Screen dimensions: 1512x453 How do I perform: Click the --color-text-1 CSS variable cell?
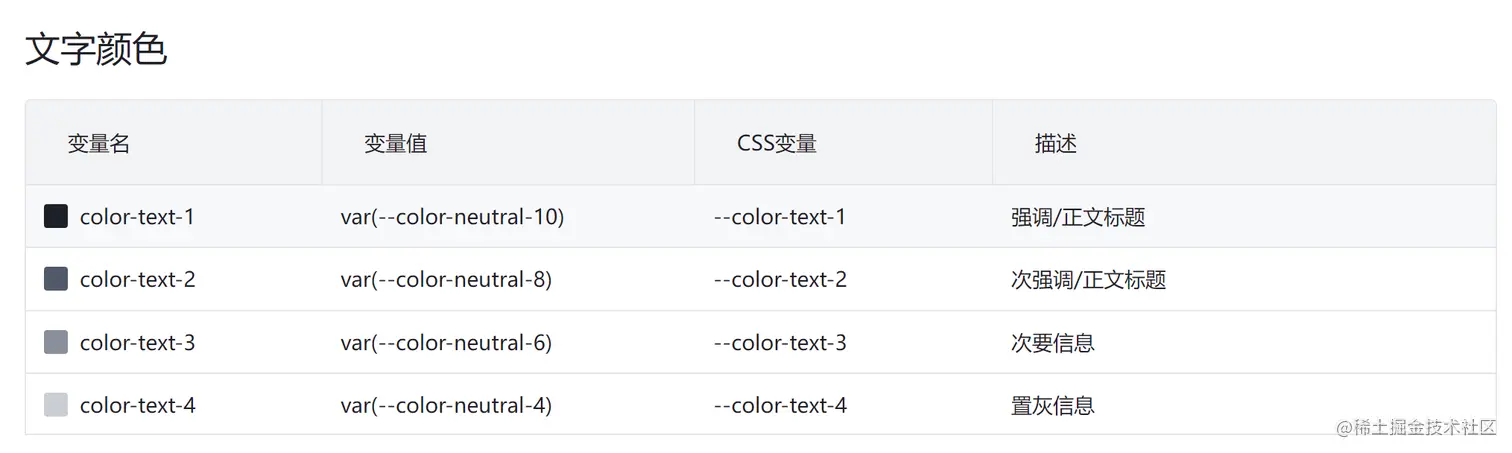point(780,216)
